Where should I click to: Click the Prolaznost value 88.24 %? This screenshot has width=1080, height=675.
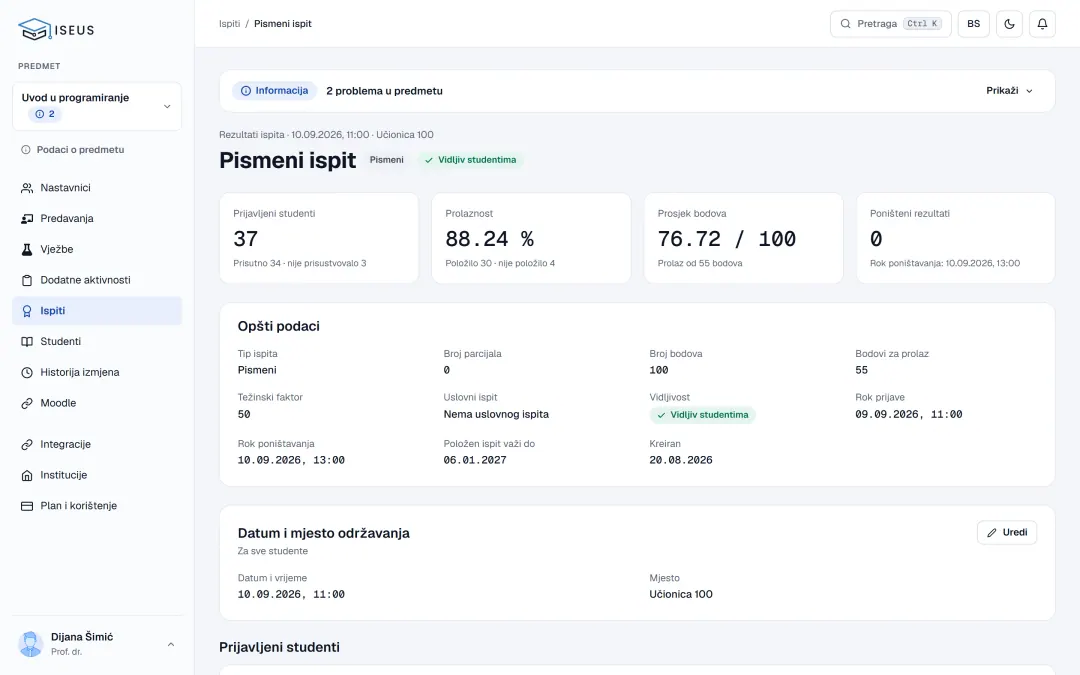pyautogui.click(x=490, y=239)
